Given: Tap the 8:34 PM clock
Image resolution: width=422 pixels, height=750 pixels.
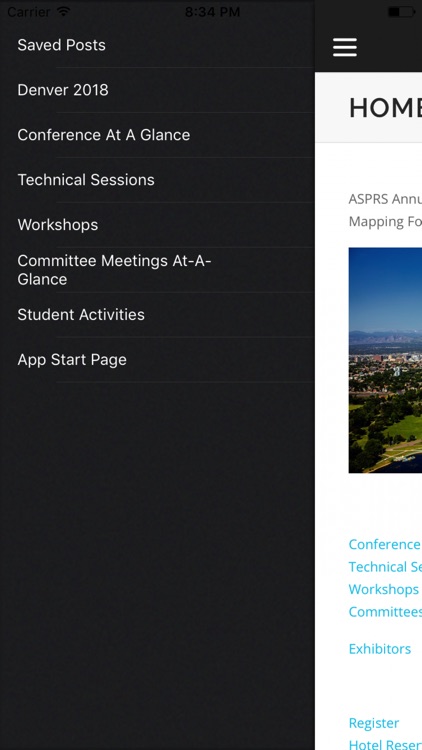Looking at the screenshot, I should pyautogui.click(x=212, y=11).
